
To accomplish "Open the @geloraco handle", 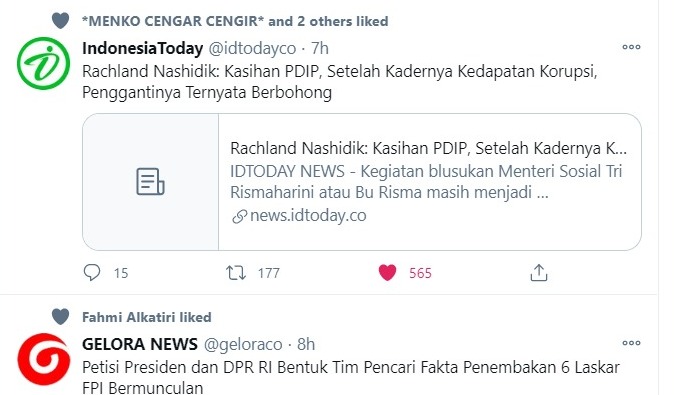I will tap(243, 344).
